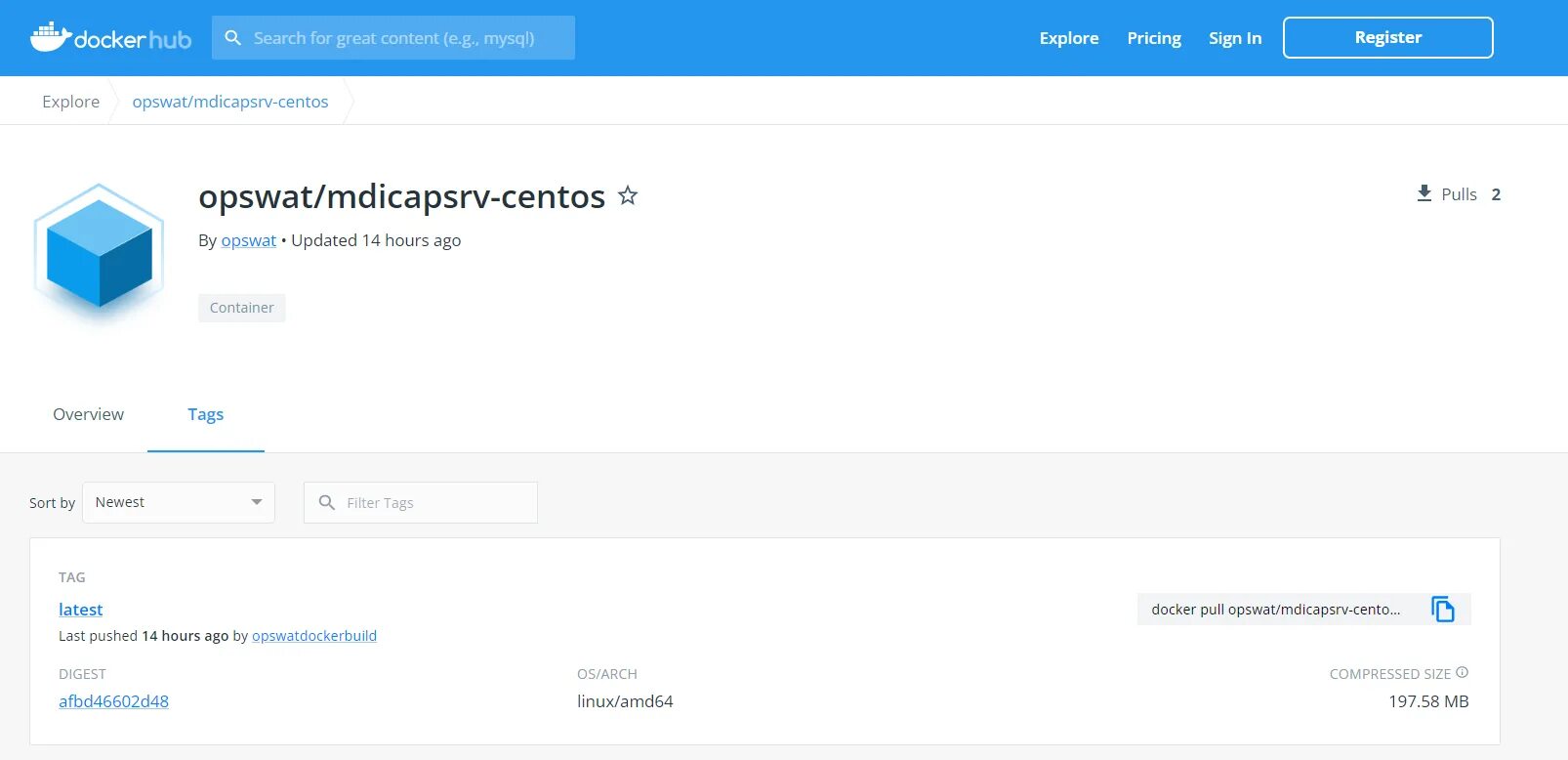Image resolution: width=1568 pixels, height=760 pixels.
Task: Click the Pulls download icon
Action: click(x=1424, y=193)
